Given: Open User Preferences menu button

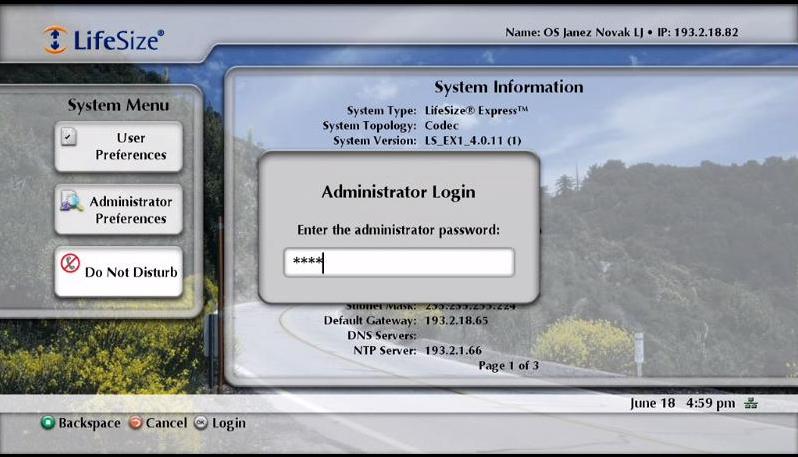Looking at the screenshot, I should click(x=119, y=147).
